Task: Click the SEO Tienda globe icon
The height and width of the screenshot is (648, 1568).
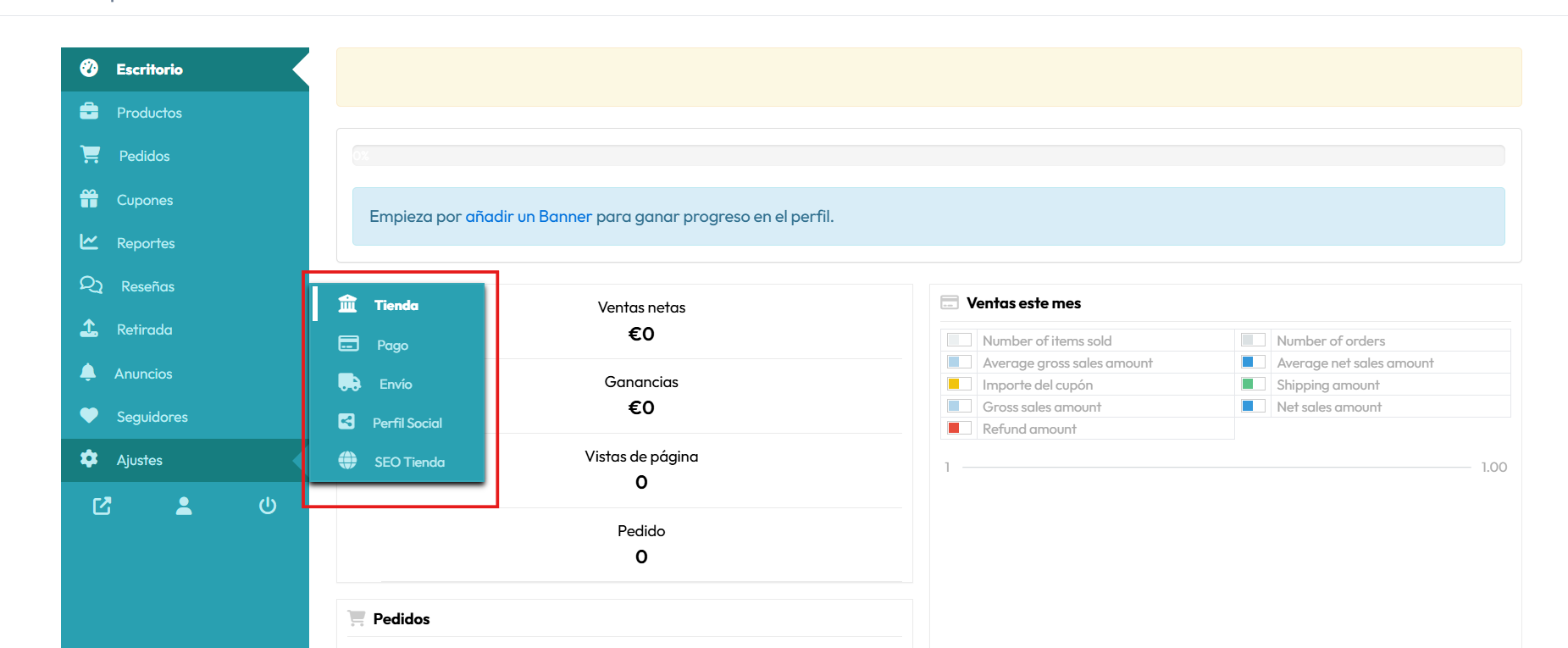Action: coord(347,461)
